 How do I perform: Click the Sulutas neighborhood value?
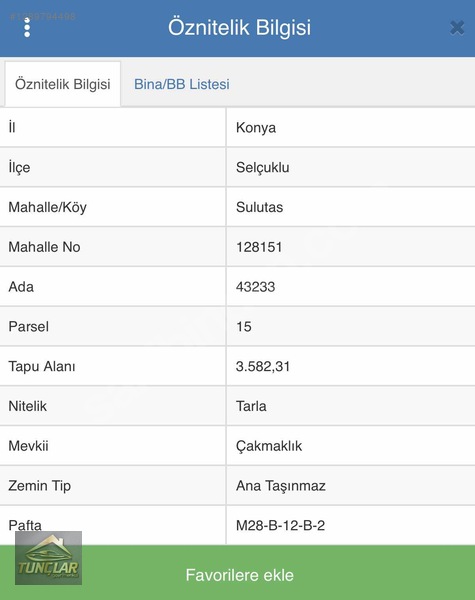260,207
